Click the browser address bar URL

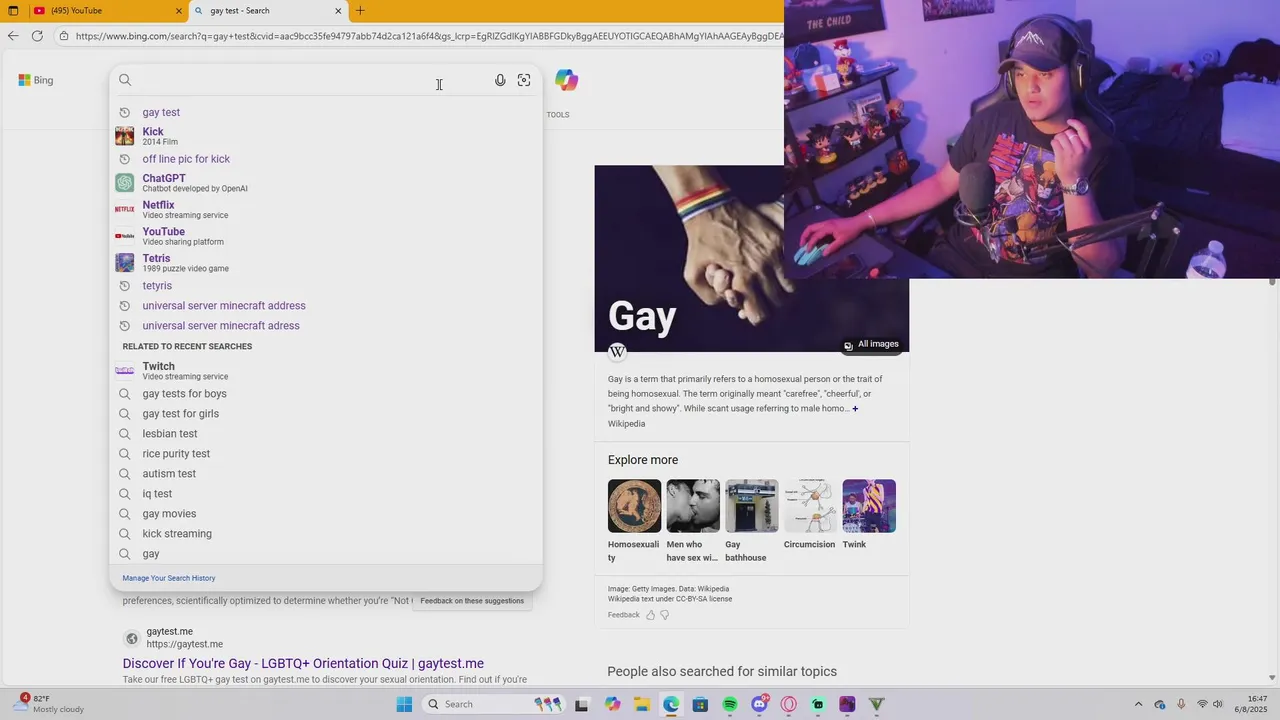(428, 36)
